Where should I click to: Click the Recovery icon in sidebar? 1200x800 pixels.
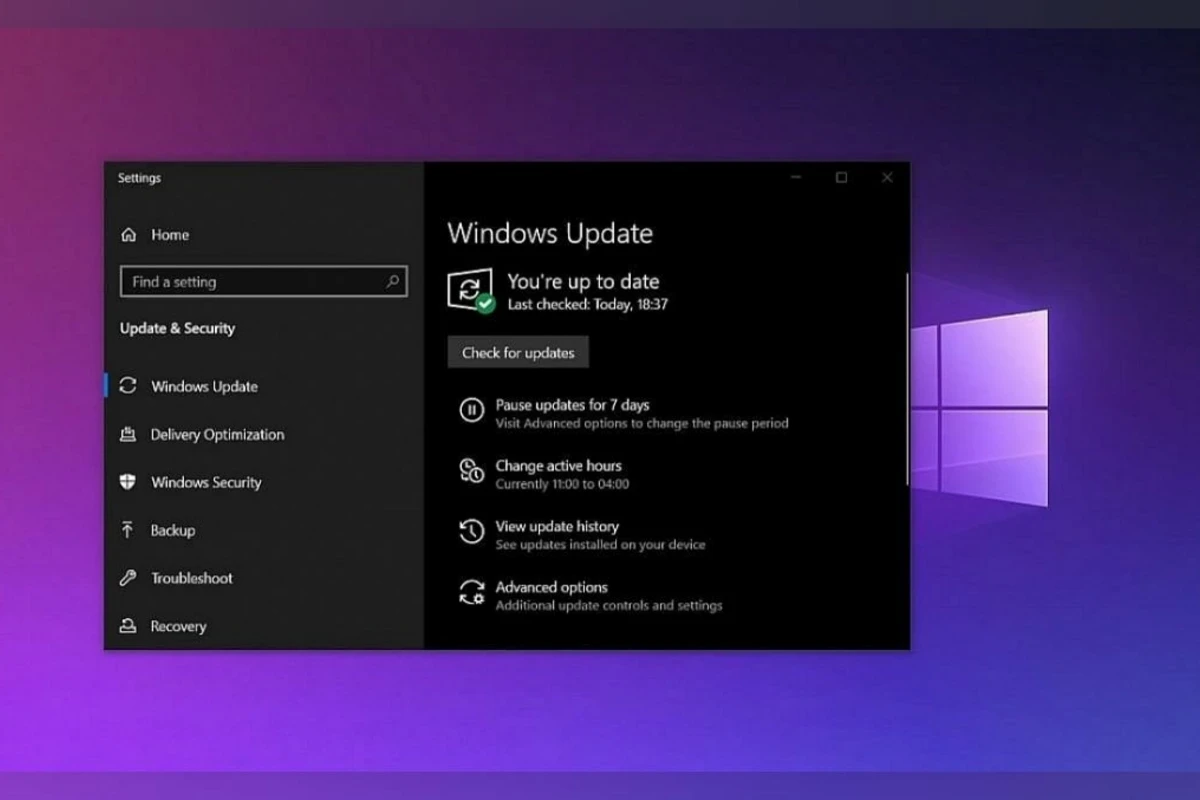[x=128, y=626]
